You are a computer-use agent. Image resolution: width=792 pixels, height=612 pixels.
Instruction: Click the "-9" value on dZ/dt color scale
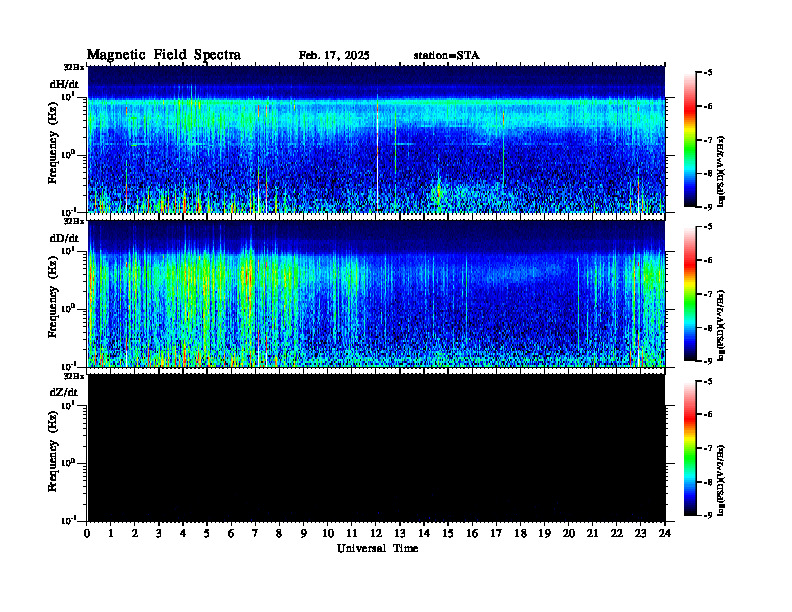click(x=708, y=516)
